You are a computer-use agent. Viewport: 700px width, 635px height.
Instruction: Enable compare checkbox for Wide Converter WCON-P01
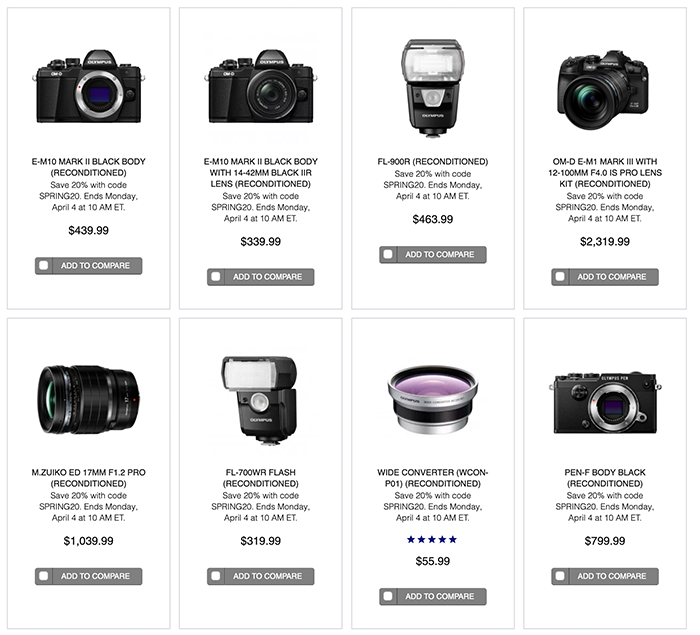389,596
